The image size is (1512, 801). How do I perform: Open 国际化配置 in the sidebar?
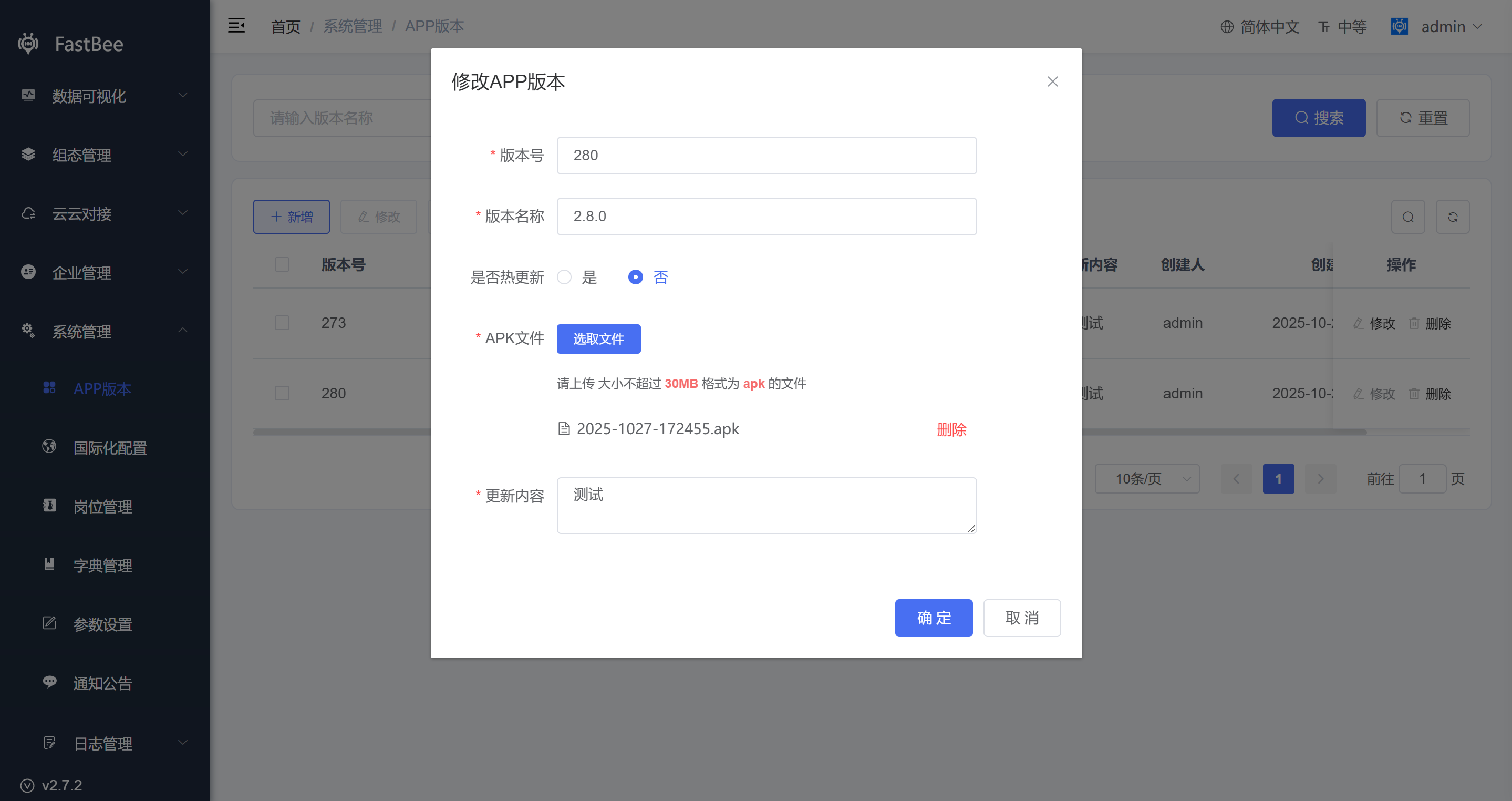click(x=110, y=447)
